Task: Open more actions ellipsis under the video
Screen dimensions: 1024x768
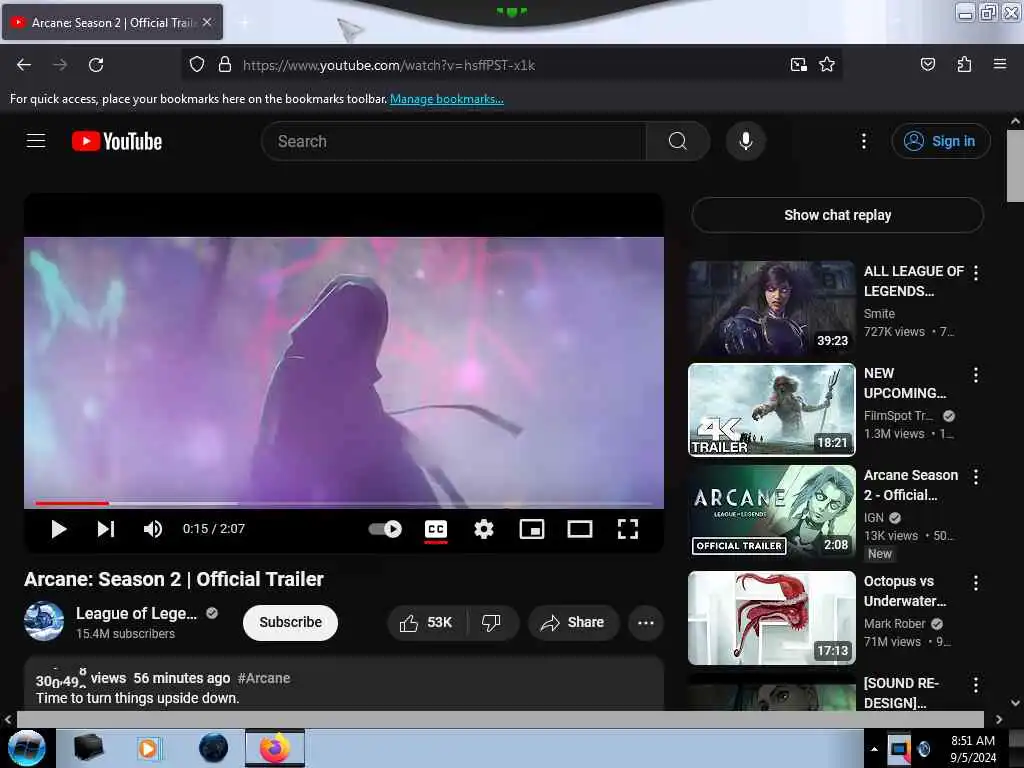Action: click(x=646, y=623)
